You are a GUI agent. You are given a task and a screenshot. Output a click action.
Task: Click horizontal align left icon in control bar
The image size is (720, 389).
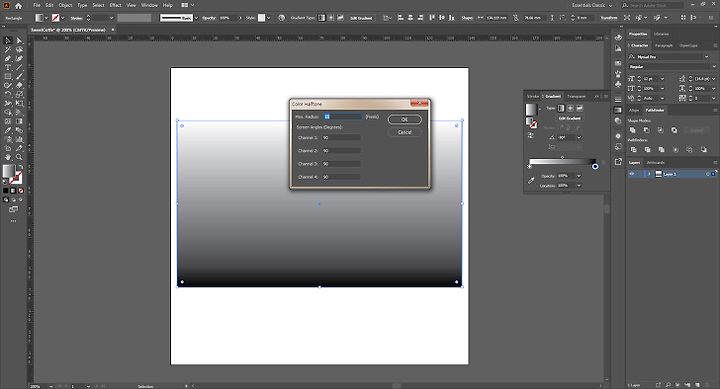pyautogui.click(x=400, y=18)
